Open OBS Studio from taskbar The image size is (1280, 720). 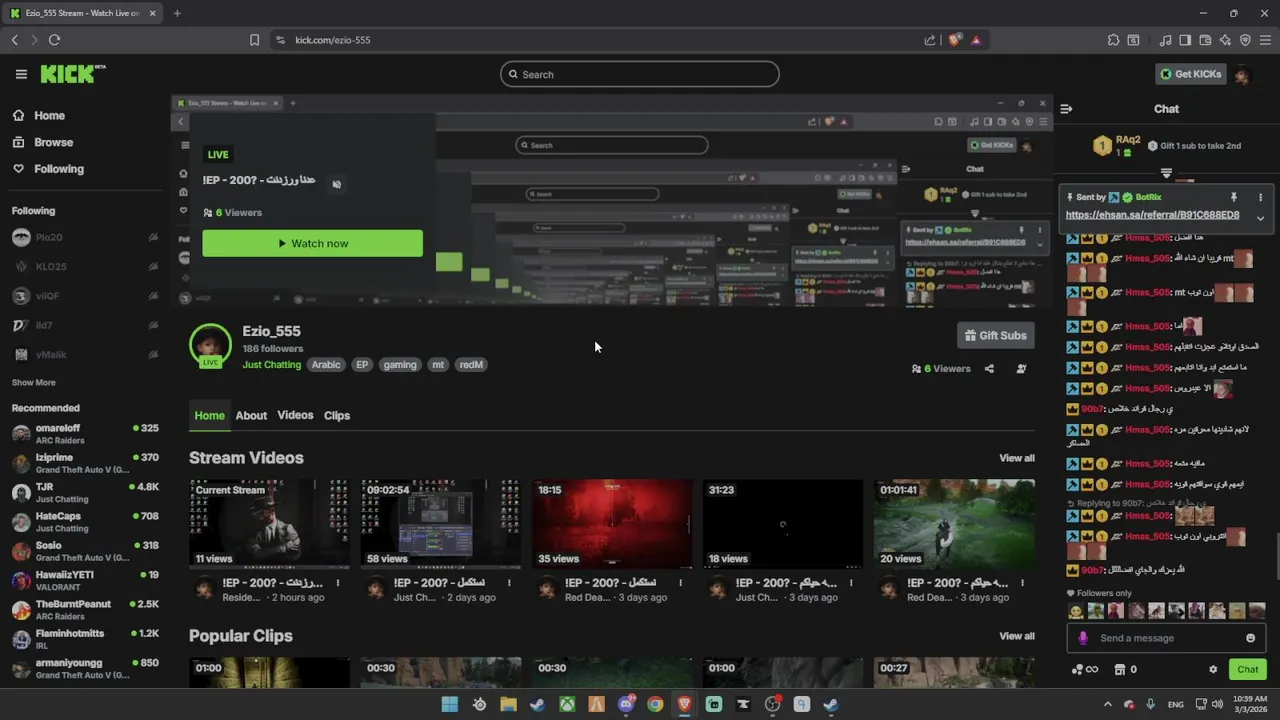(772, 704)
